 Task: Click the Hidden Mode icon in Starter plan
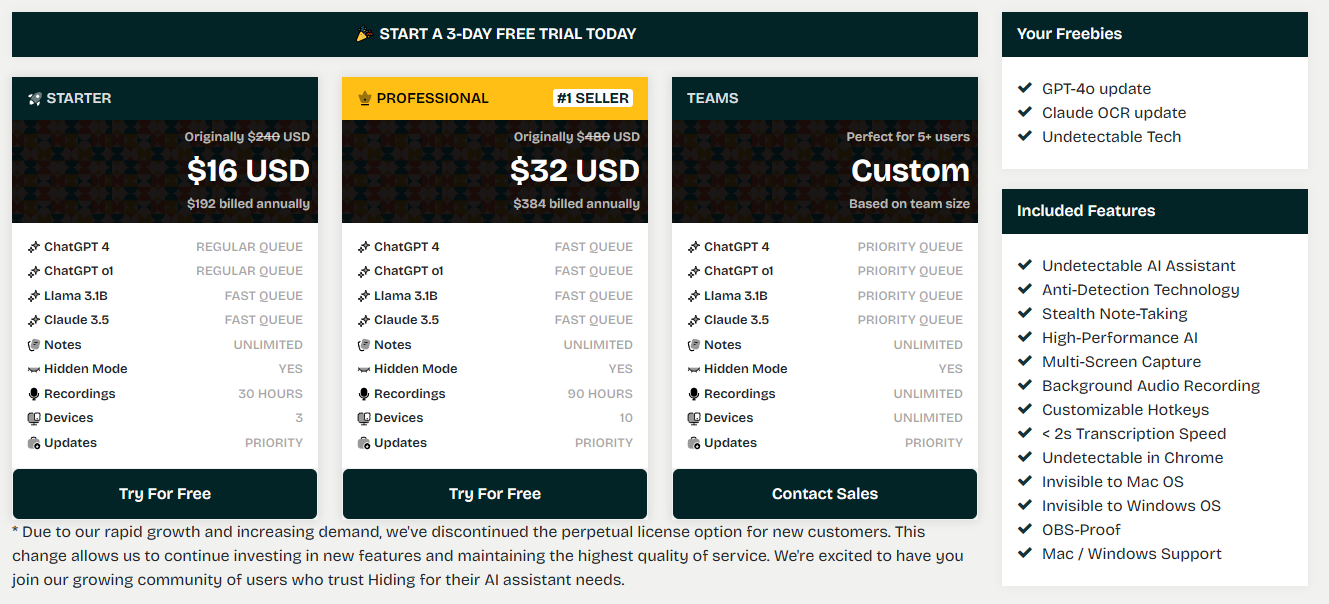34,369
